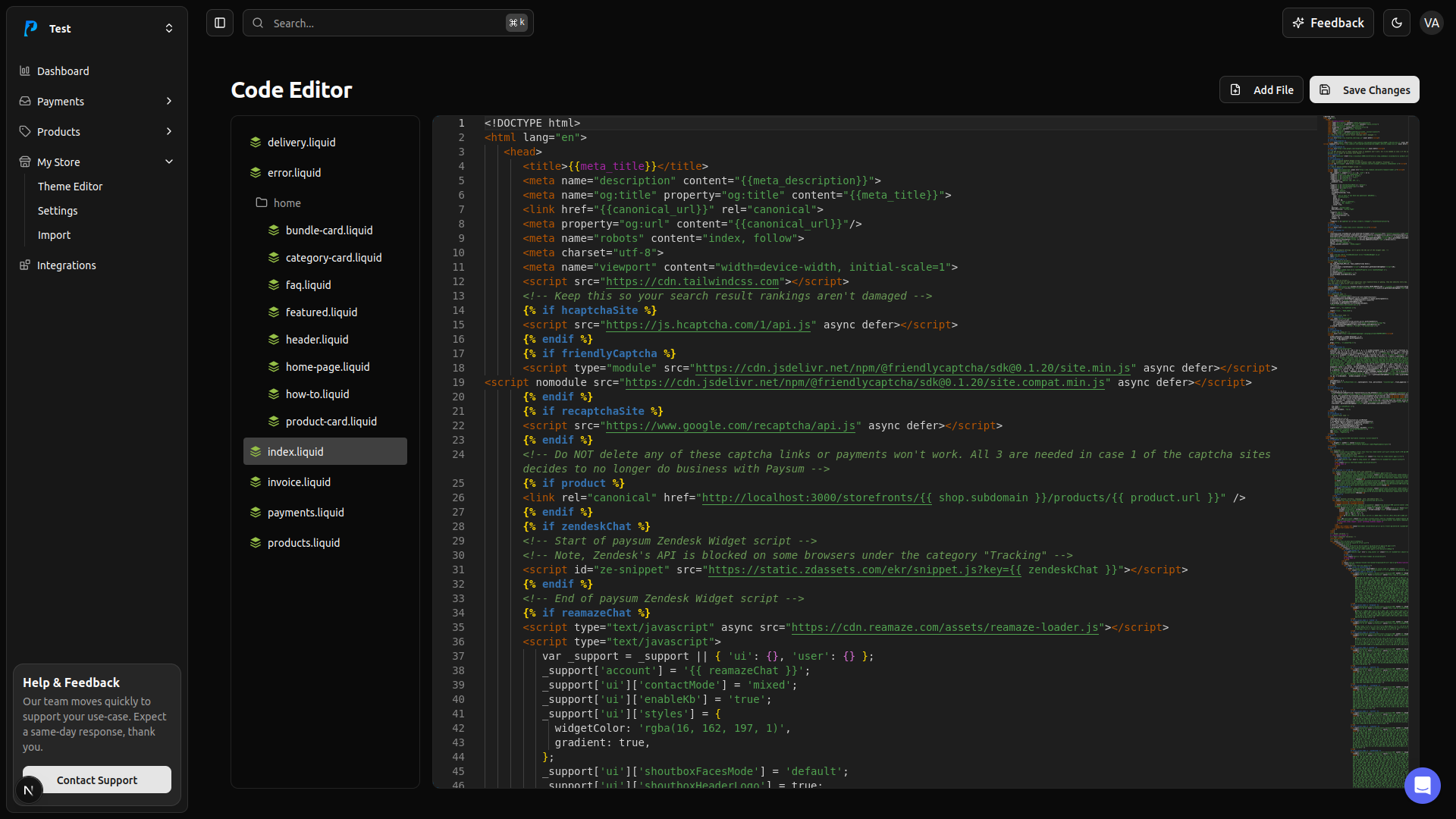Click the tailwindcss CDN link in code
1456x819 pixels.
tap(692, 281)
